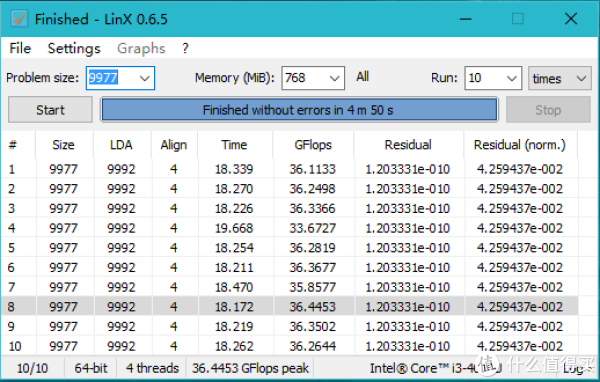Click the Residual (norm.) column header
Image resolution: width=600 pixels, height=382 pixels.
point(520,145)
